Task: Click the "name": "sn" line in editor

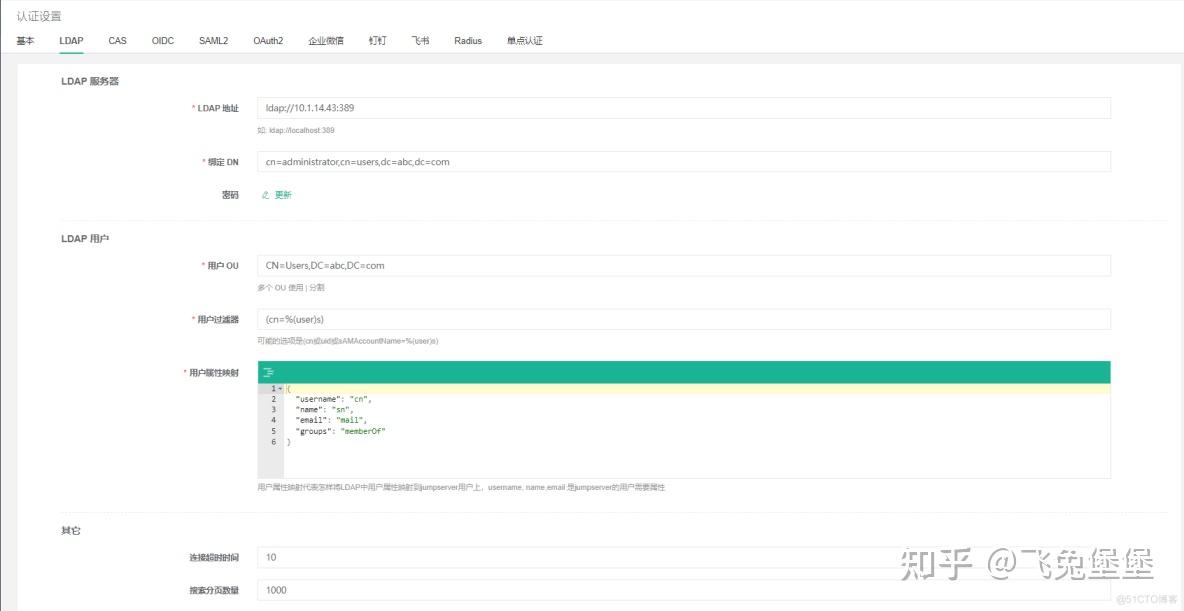Action: (x=325, y=409)
